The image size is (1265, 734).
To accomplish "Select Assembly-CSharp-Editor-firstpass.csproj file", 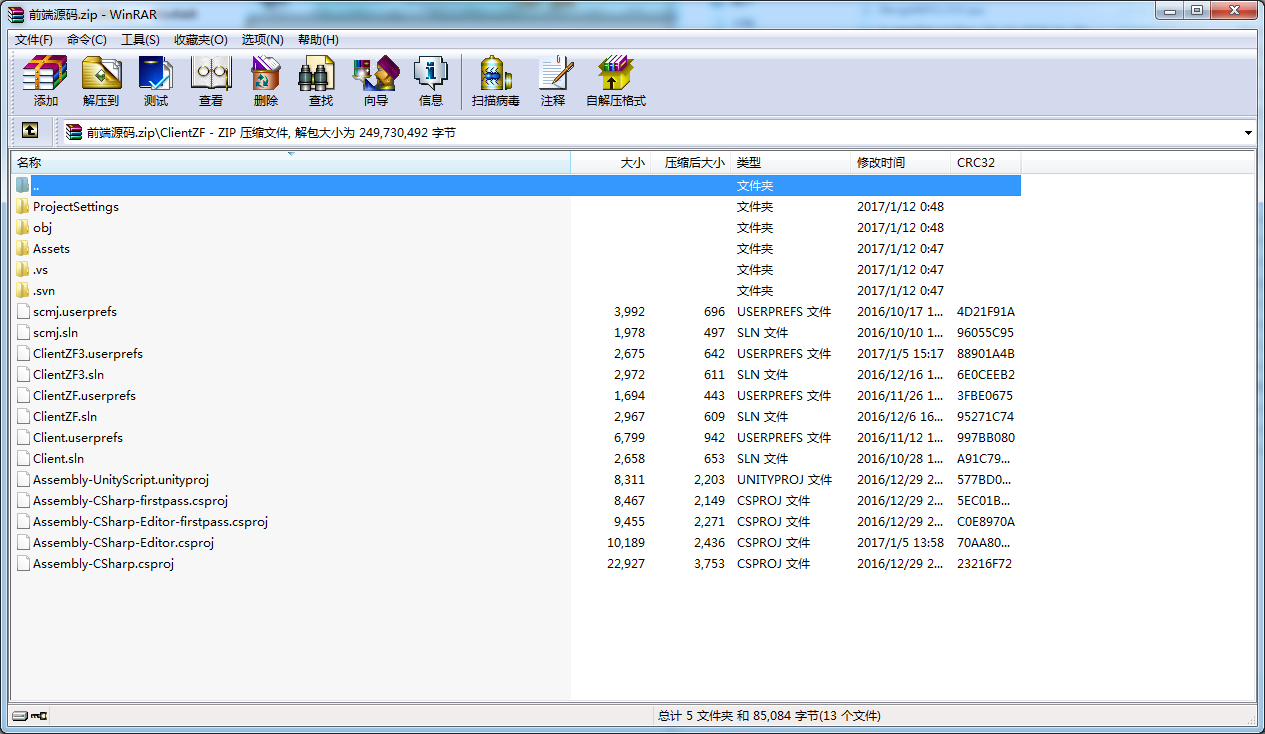I will 150,521.
